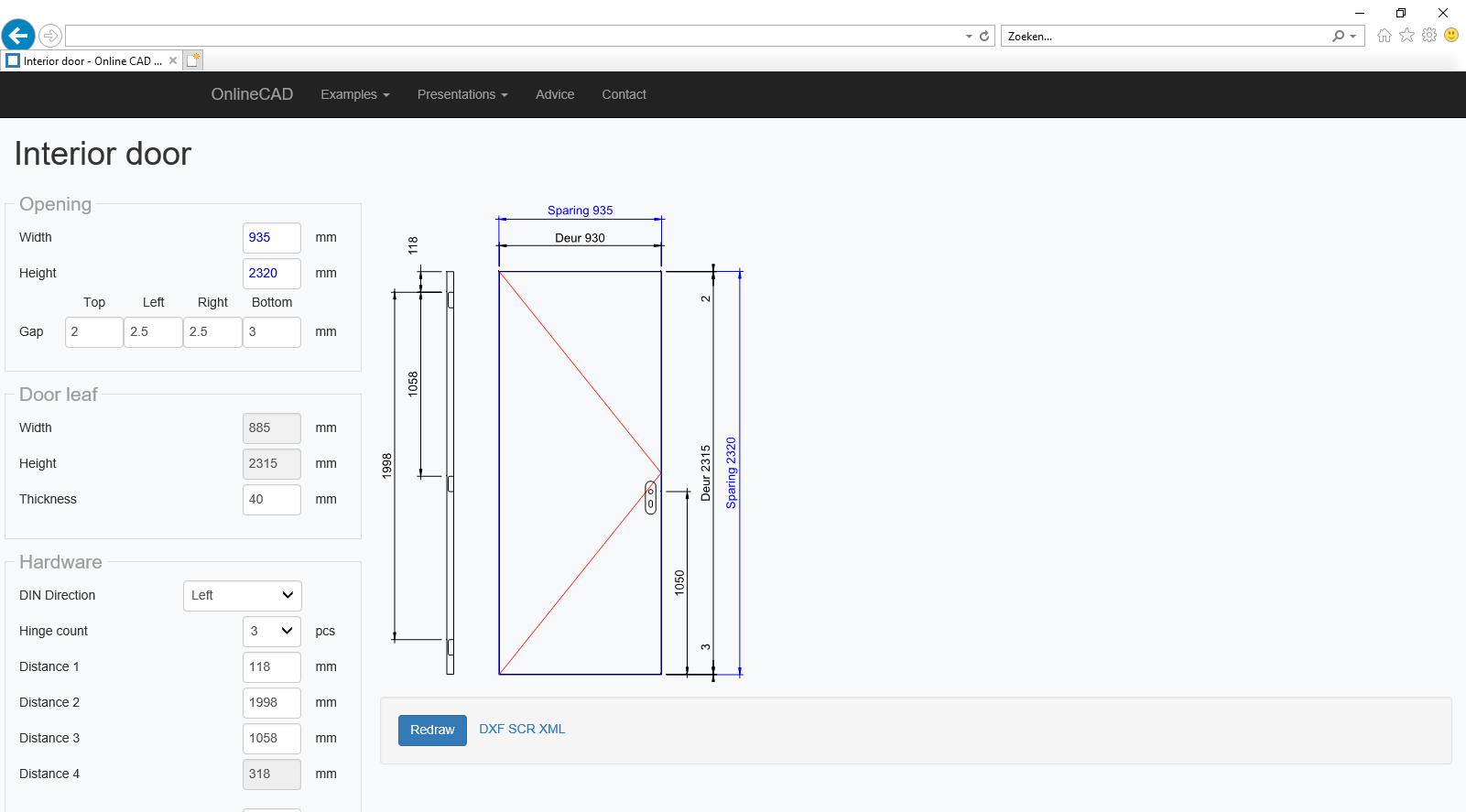Open the Hinge count dropdown
Image resolution: width=1466 pixels, height=812 pixels.
(272, 631)
